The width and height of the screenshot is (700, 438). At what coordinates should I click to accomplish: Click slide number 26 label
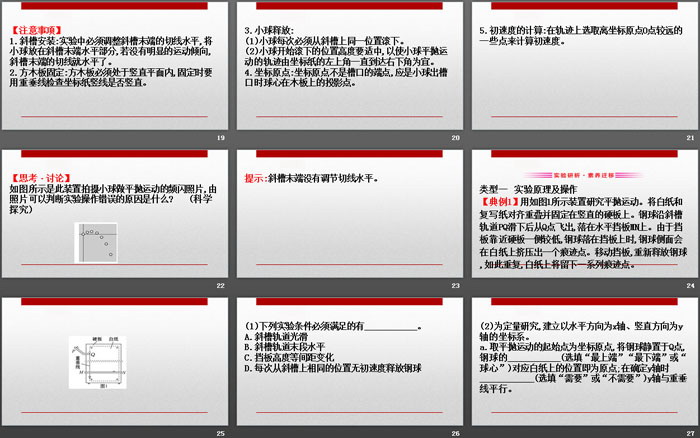coord(455,433)
